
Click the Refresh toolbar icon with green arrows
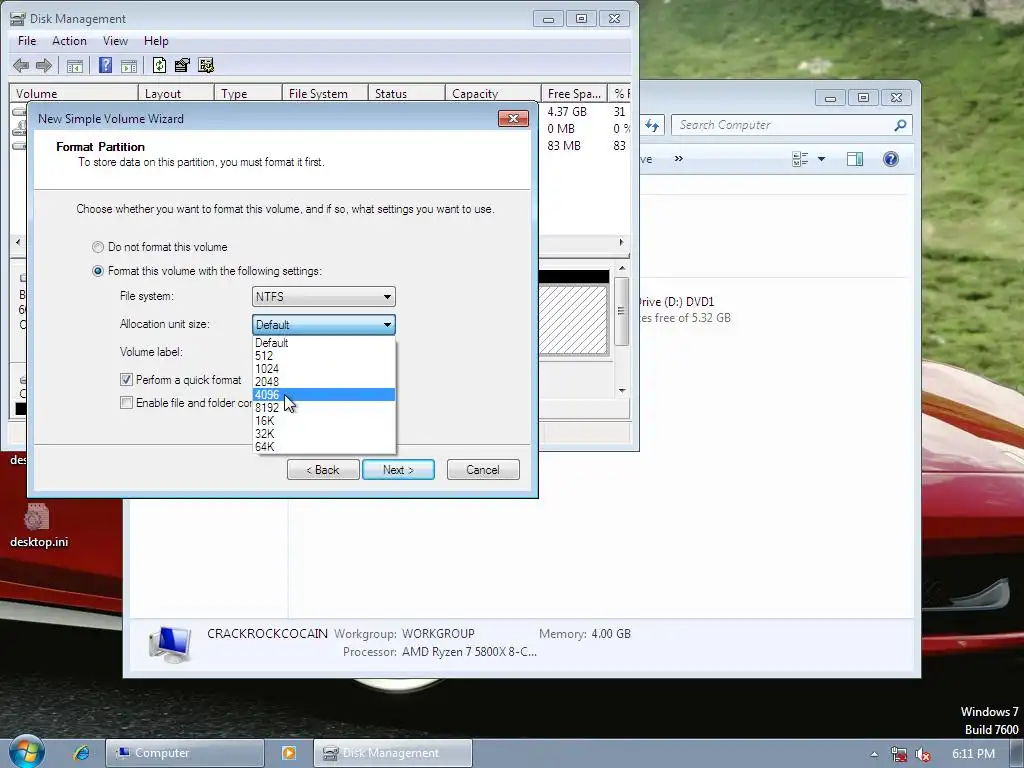[x=159, y=65]
